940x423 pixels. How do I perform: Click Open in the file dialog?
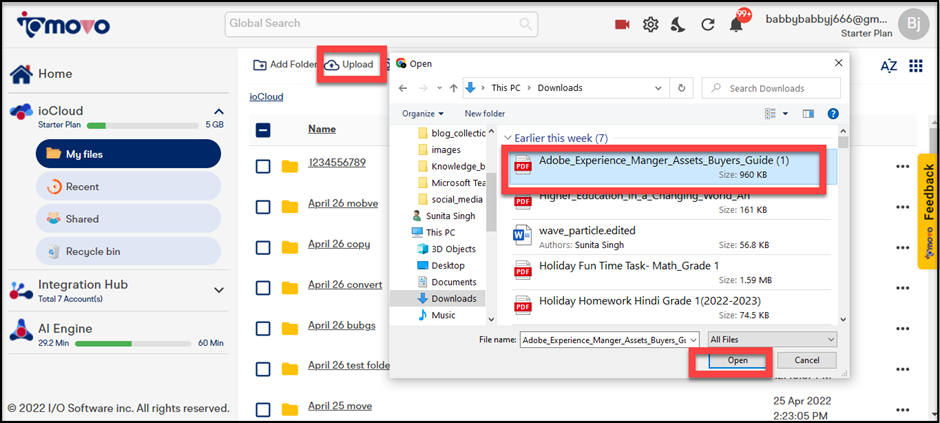737,360
